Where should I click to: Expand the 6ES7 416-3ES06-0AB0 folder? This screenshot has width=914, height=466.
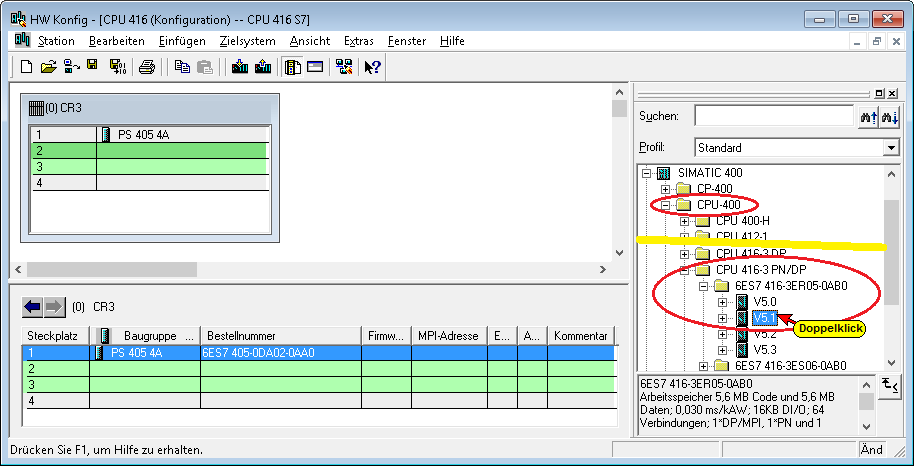pos(704,366)
